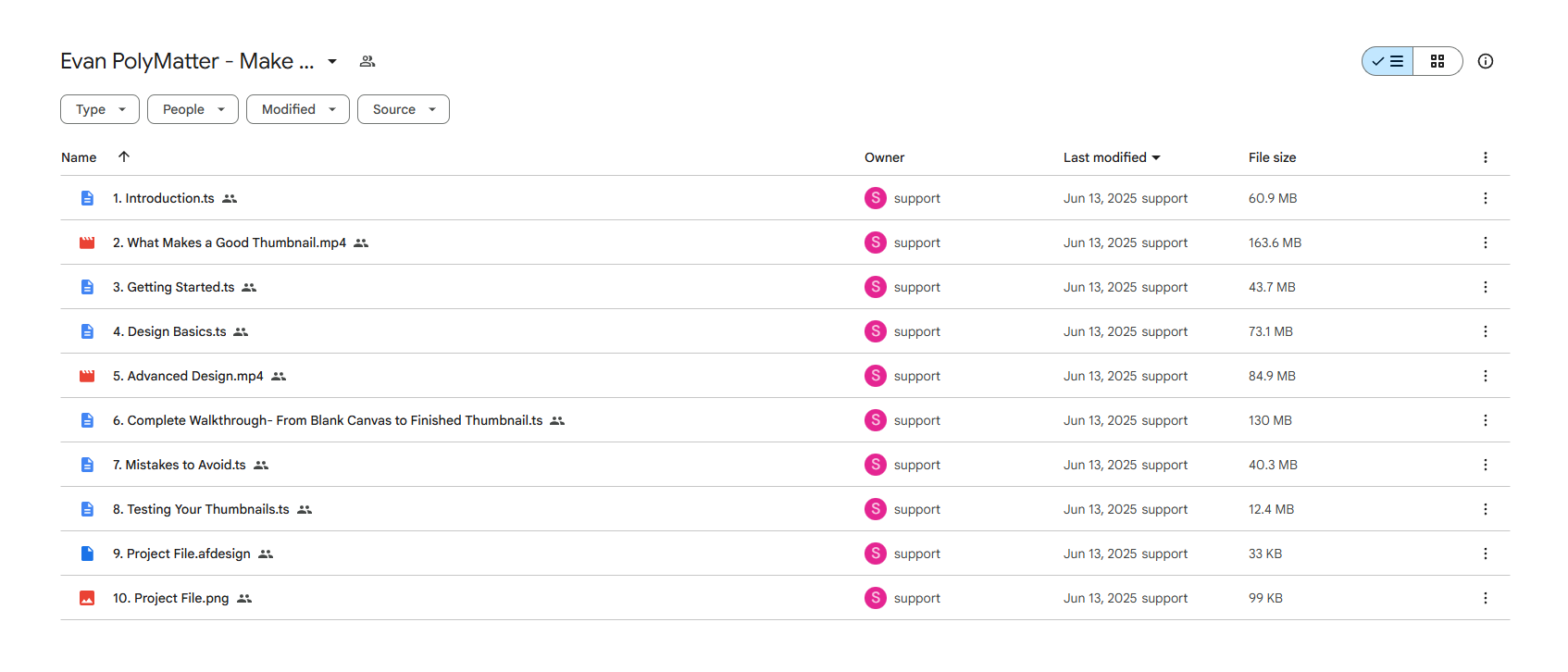Open the People filter dropdown
1568x672 pixels.
[193, 109]
